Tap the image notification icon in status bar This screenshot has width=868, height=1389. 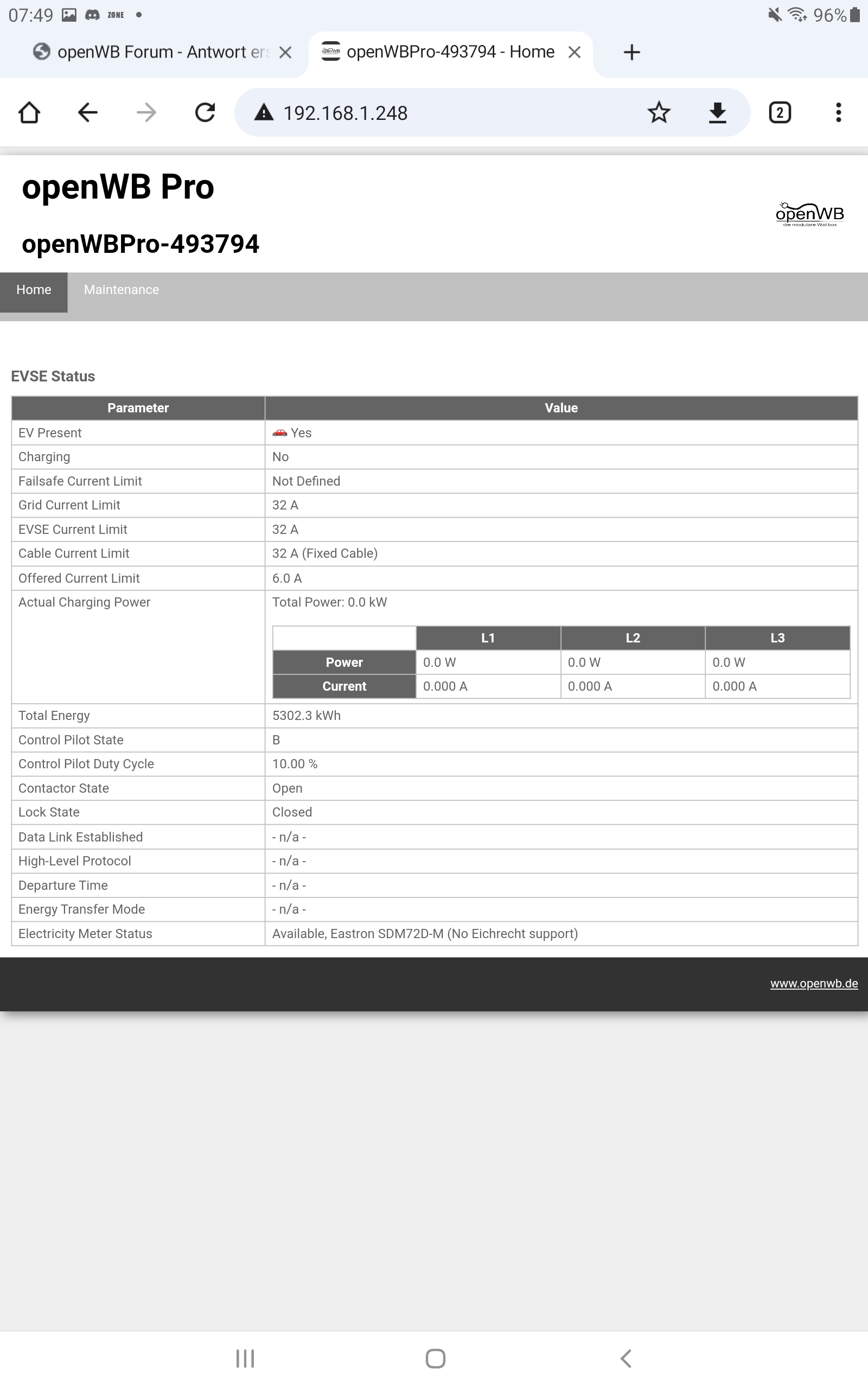point(69,15)
